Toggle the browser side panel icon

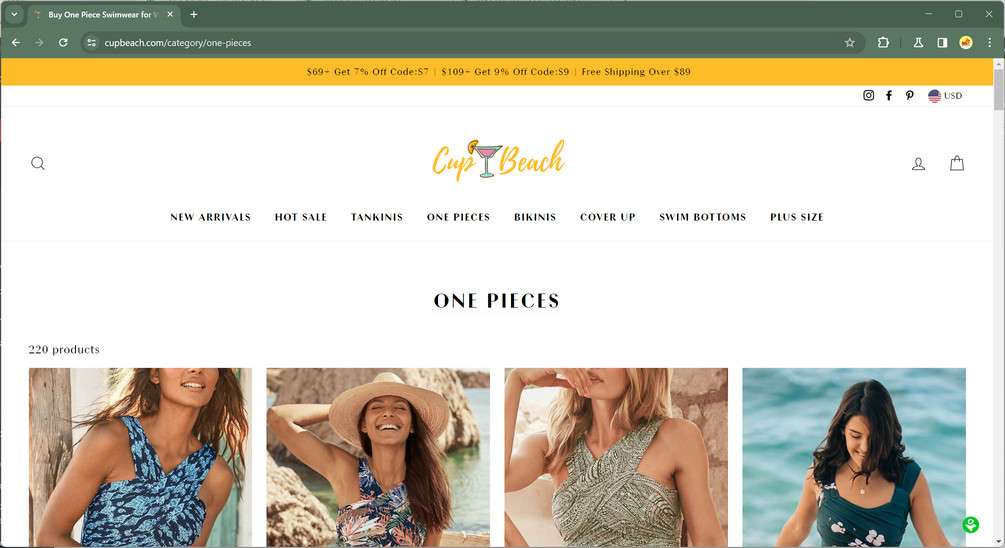(x=942, y=42)
